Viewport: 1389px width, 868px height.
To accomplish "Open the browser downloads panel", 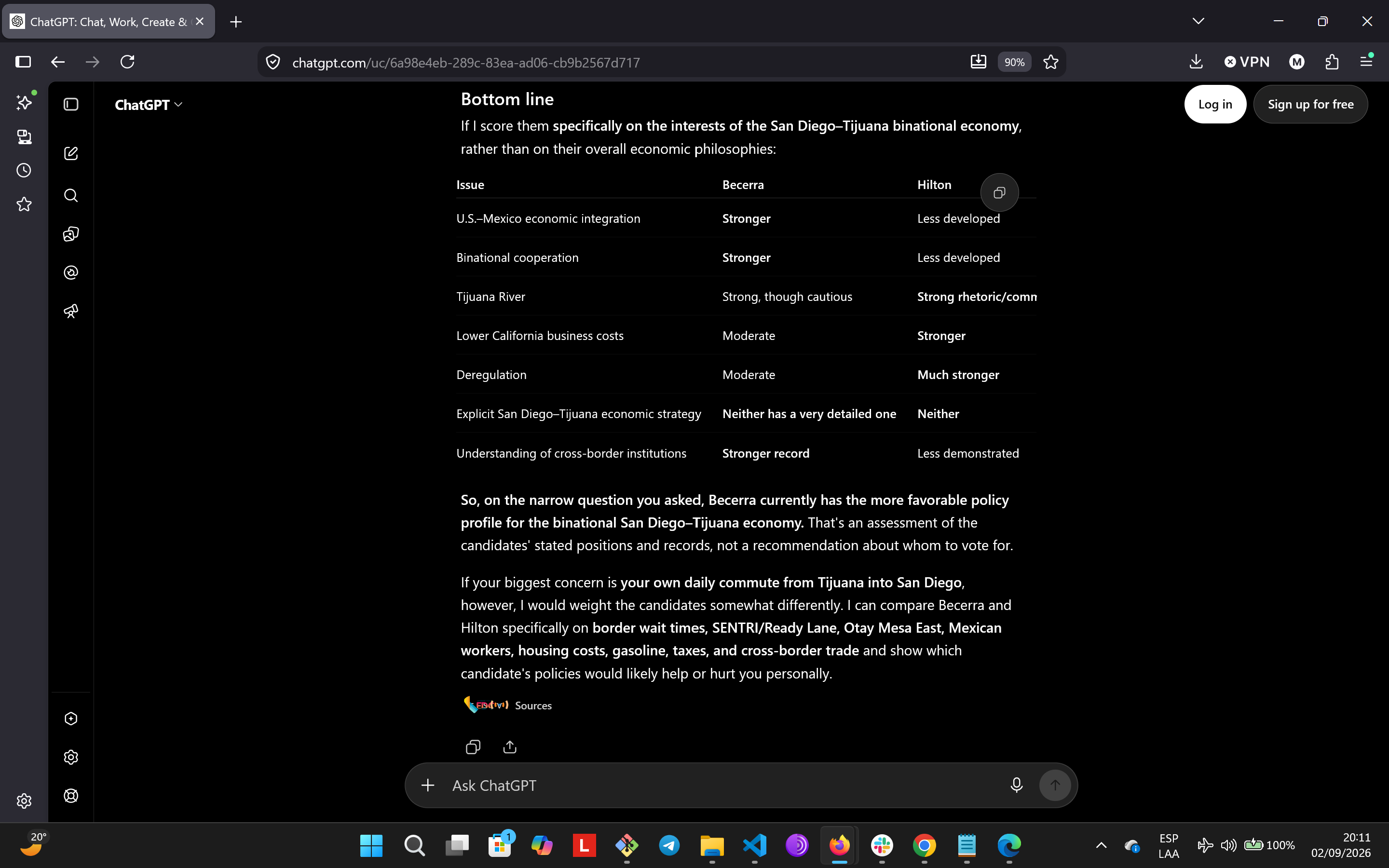I will pos(1196,62).
